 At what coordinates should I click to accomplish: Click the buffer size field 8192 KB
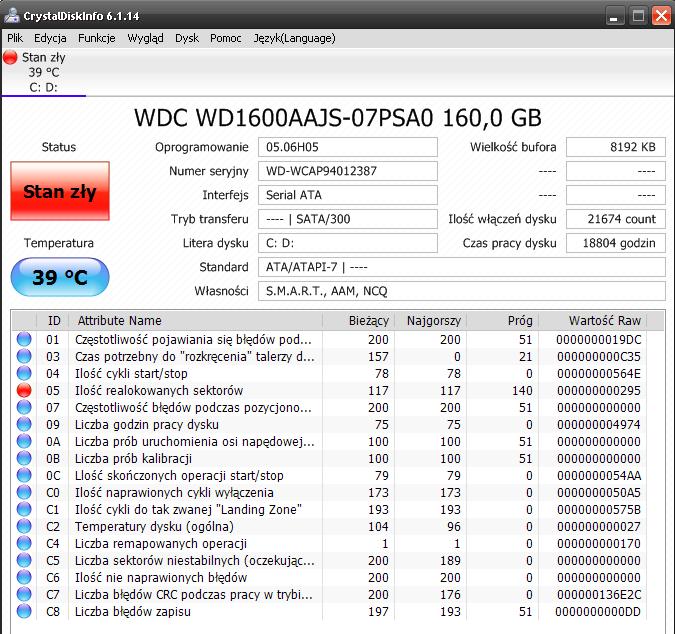[616, 147]
